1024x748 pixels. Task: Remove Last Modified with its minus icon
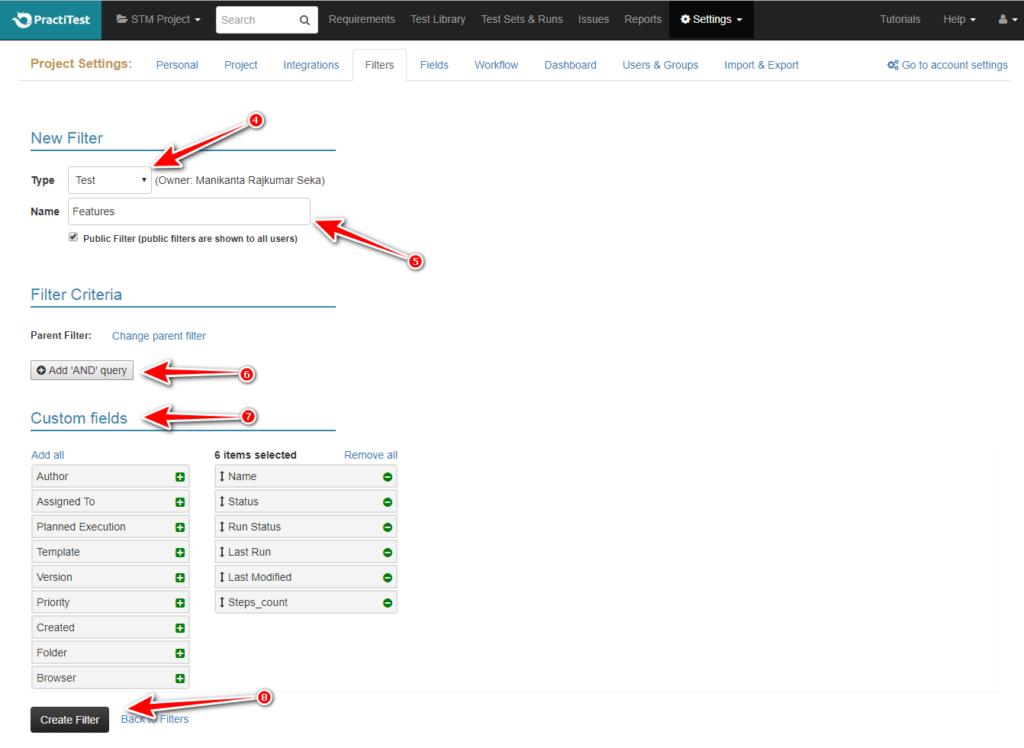[385, 577]
